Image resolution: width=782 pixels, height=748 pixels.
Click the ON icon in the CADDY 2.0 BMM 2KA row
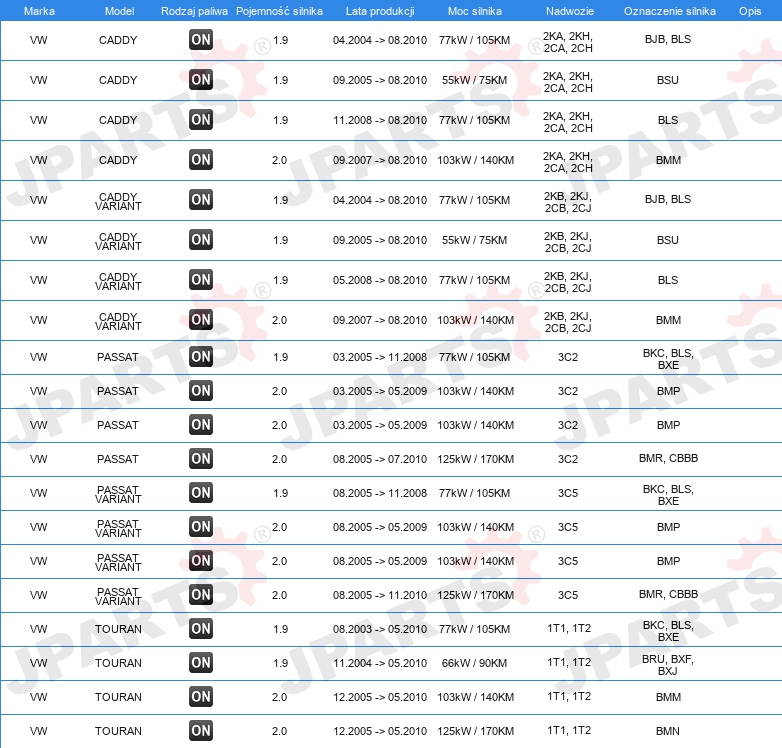click(201, 160)
